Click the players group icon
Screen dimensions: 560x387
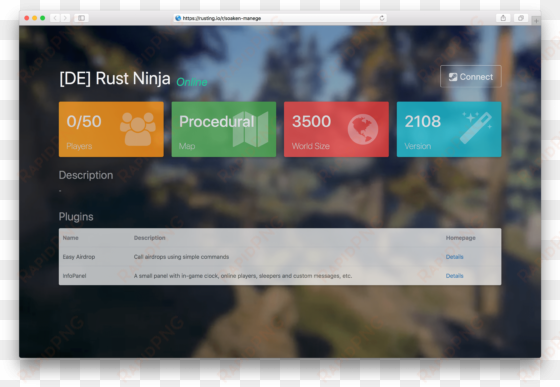138,129
